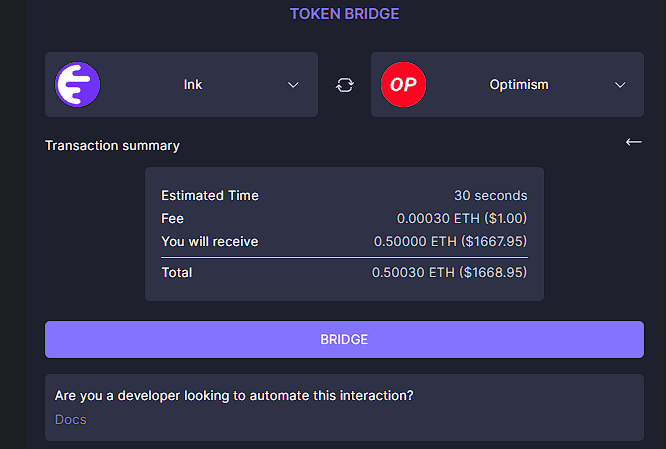666x449 pixels.
Task: Expand the Optimism chain dropdown chevron
Action: click(620, 85)
